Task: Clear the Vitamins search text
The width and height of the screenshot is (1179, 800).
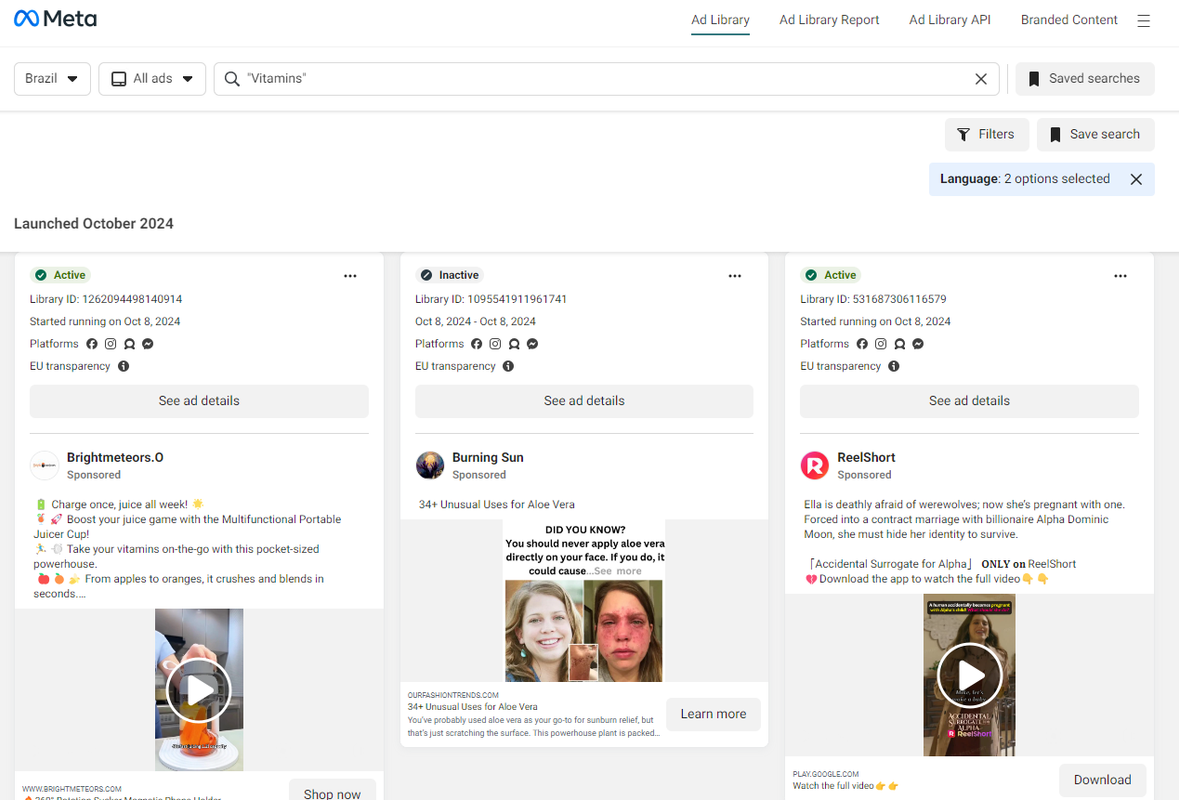Action: coord(980,79)
